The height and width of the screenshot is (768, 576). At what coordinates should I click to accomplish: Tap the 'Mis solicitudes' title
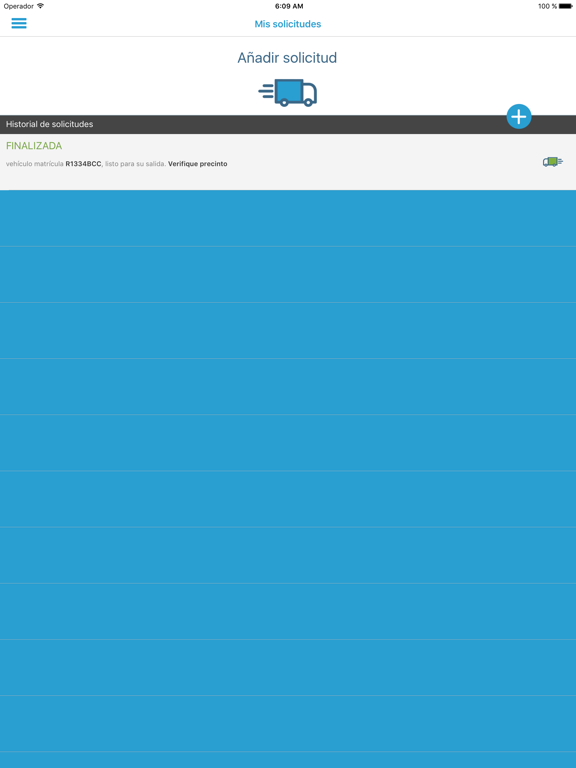coord(288,24)
